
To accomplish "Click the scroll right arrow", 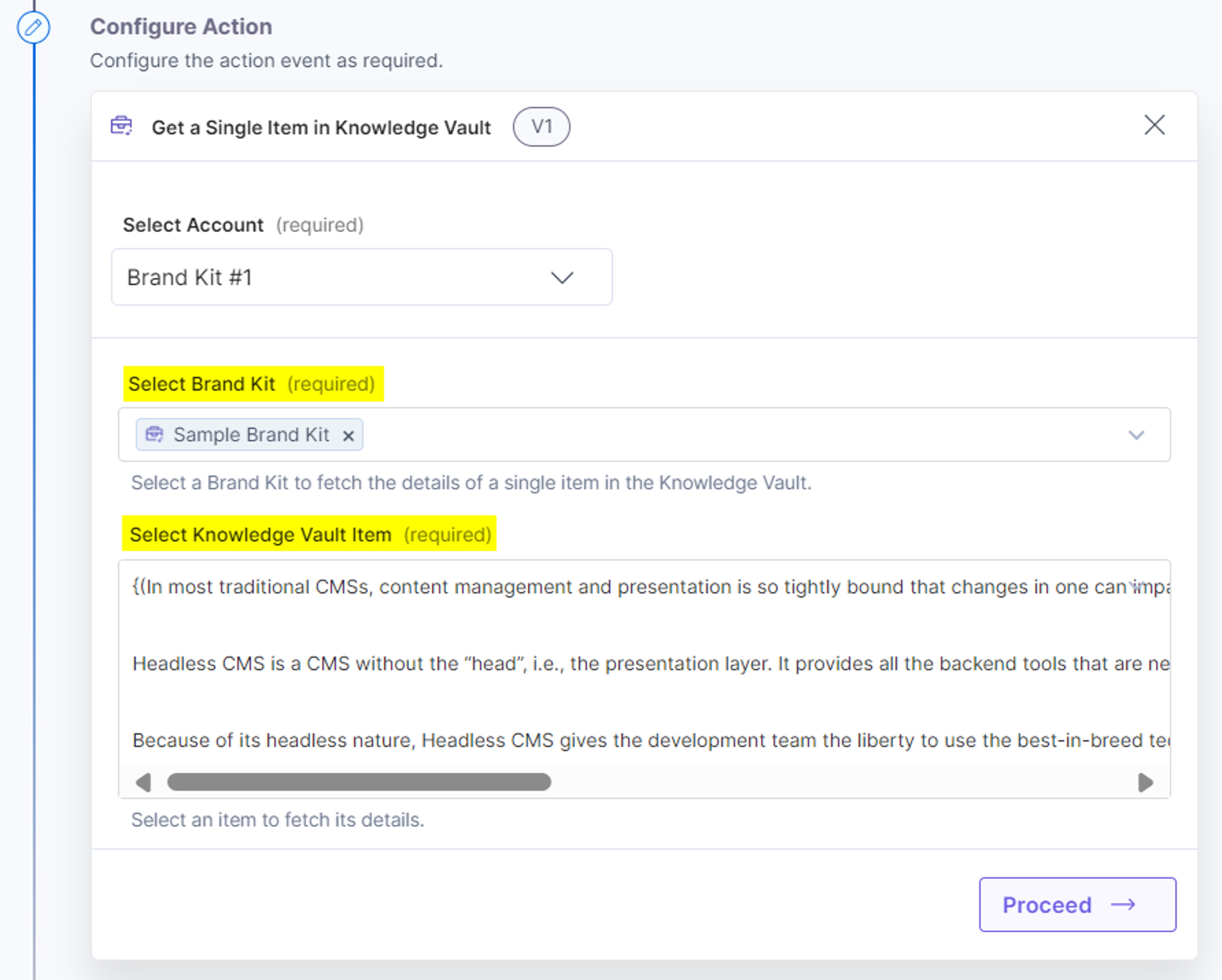I will 1146,783.
